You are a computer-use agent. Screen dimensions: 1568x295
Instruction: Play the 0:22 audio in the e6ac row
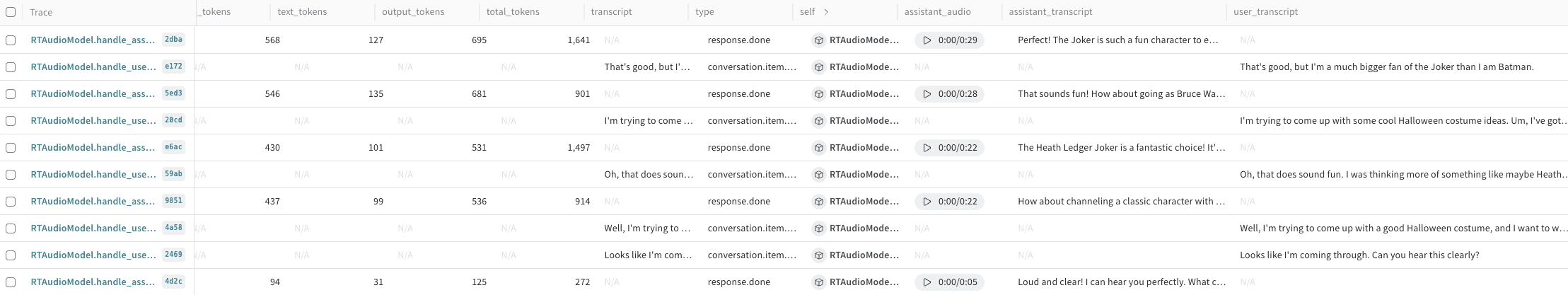927,148
